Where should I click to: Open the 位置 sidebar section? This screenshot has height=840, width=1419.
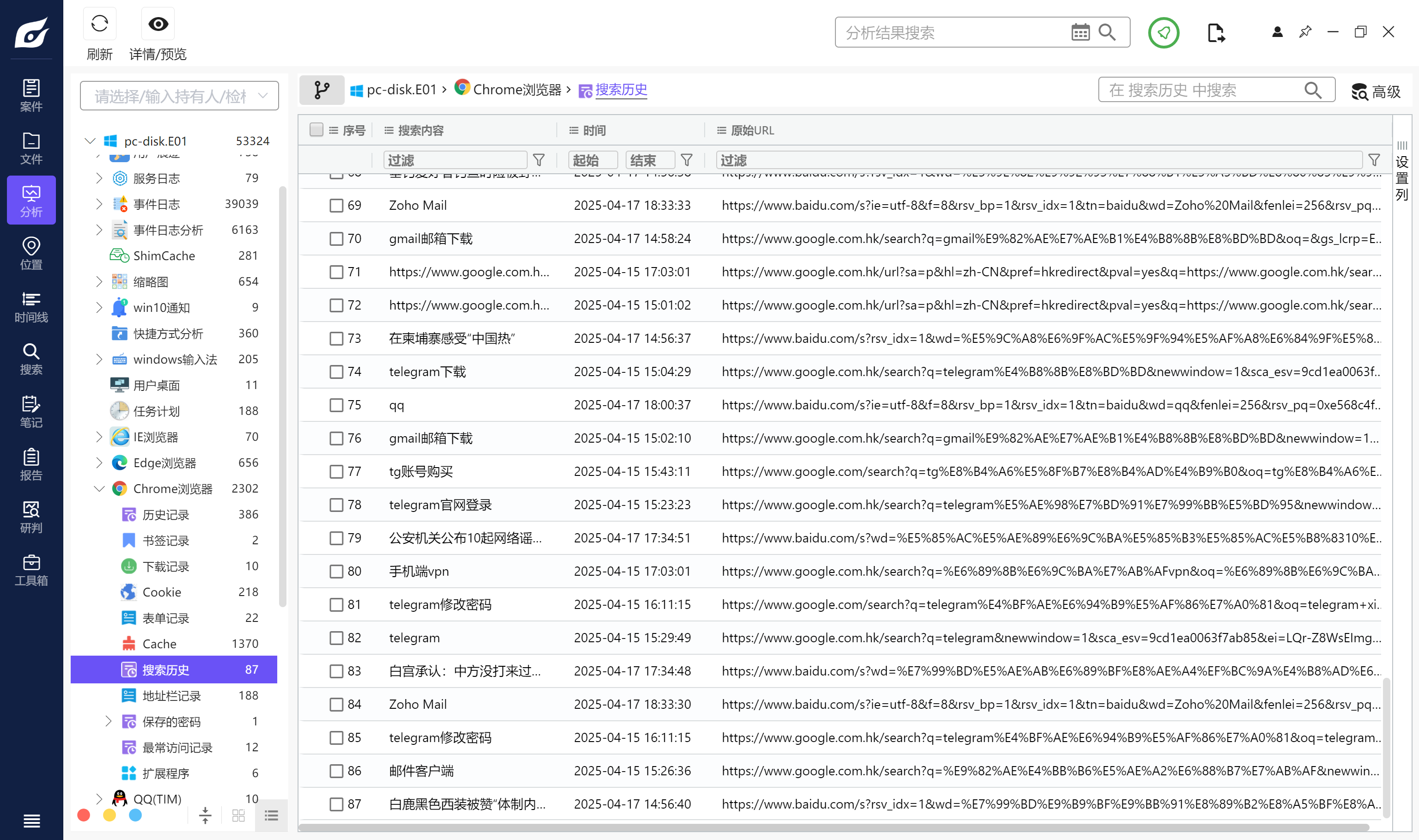pyautogui.click(x=31, y=253)
